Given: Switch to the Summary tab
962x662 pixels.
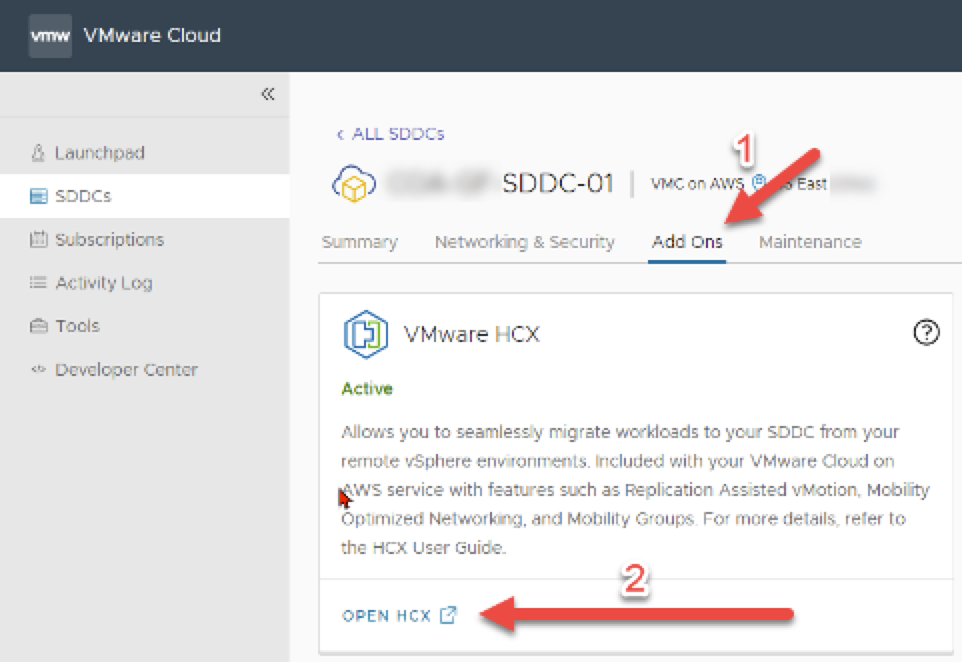Looking at the screenshot, I should pos(360,242).
